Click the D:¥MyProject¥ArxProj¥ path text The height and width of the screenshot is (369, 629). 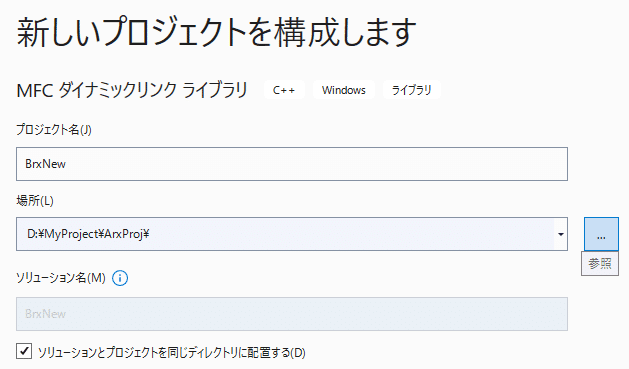(88, 234)
